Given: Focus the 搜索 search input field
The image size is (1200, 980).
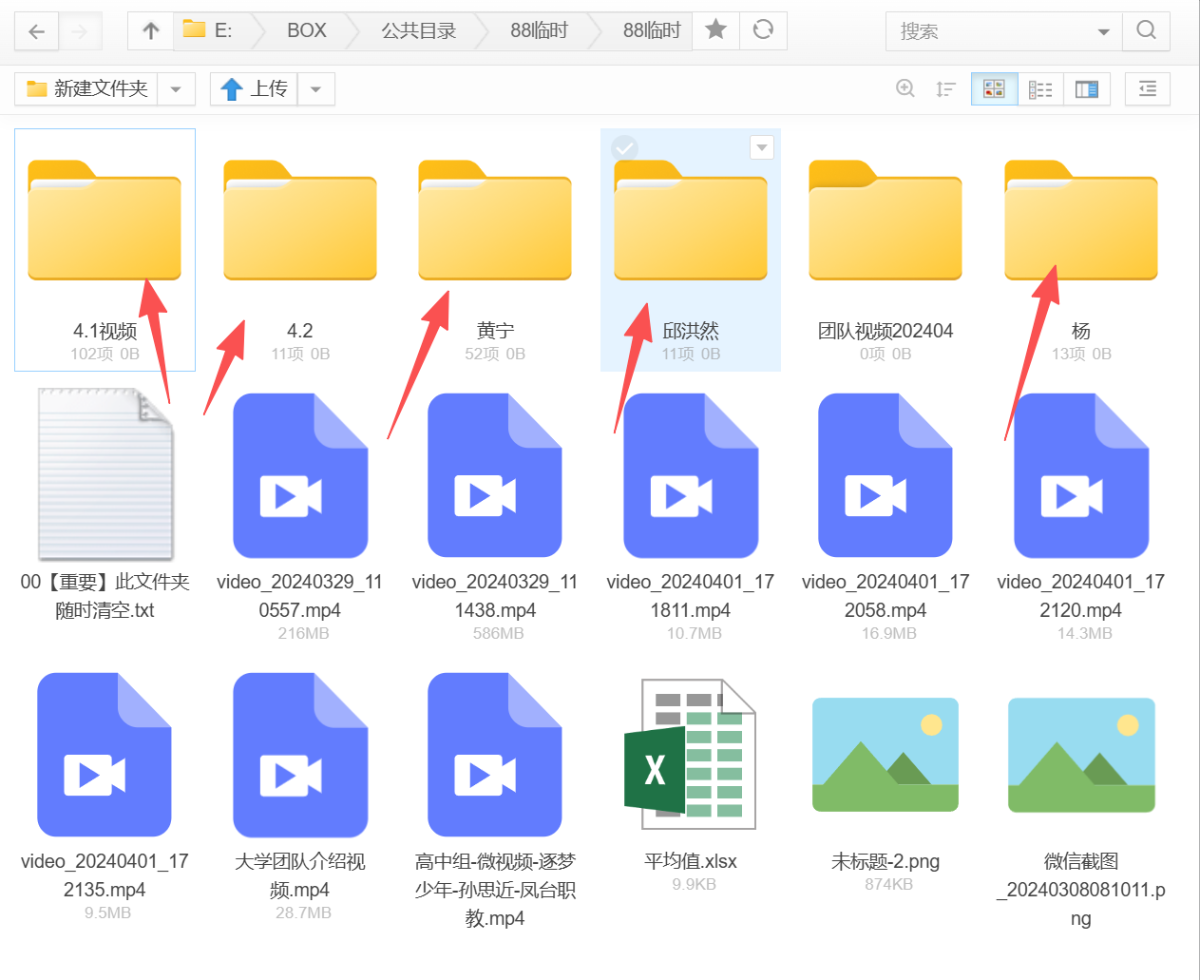Looking at the screenshot, I should pos(992,32).
